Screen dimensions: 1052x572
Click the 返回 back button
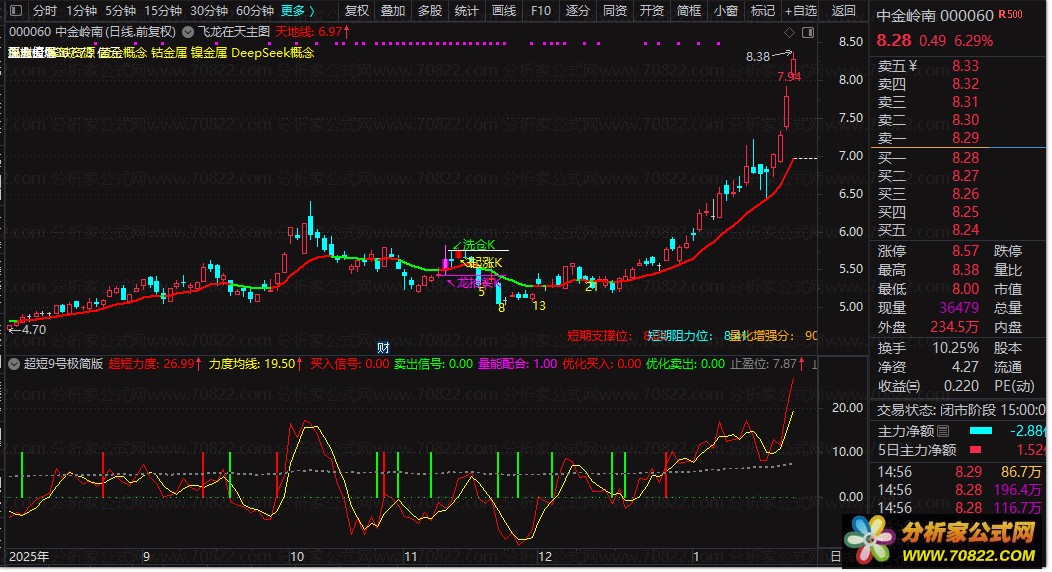pyautogui.click(x=843, y=11)
